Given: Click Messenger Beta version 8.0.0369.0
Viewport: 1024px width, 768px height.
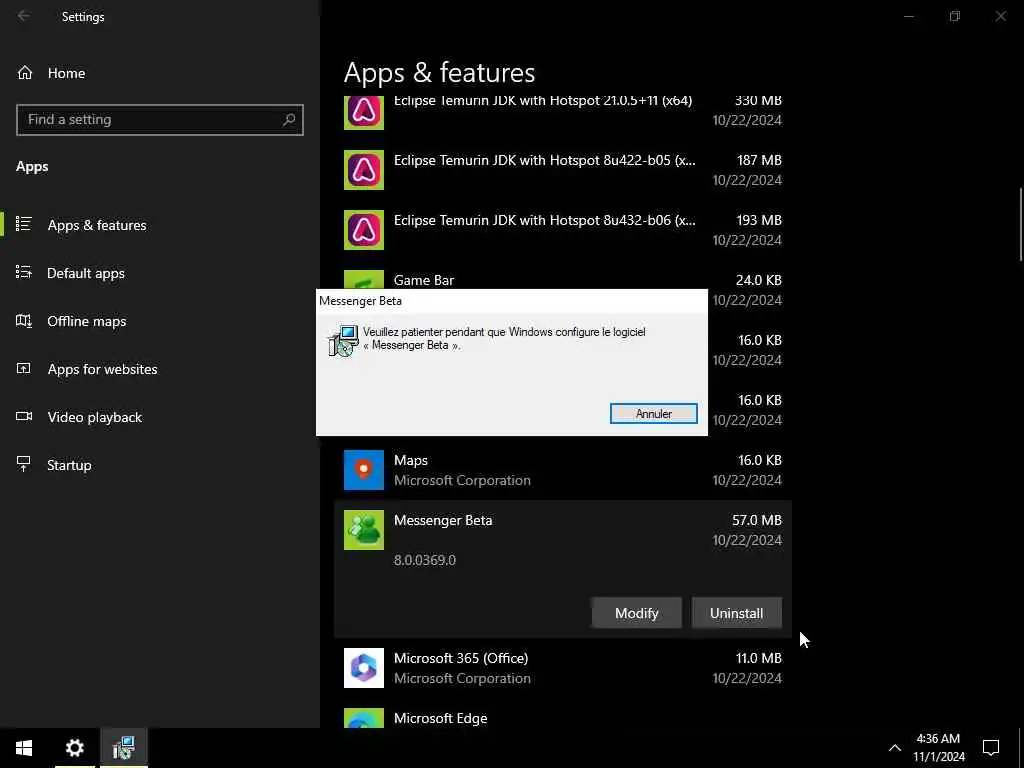Looking at the screenshot, I should pyautogui.click(x=424, y=560).
